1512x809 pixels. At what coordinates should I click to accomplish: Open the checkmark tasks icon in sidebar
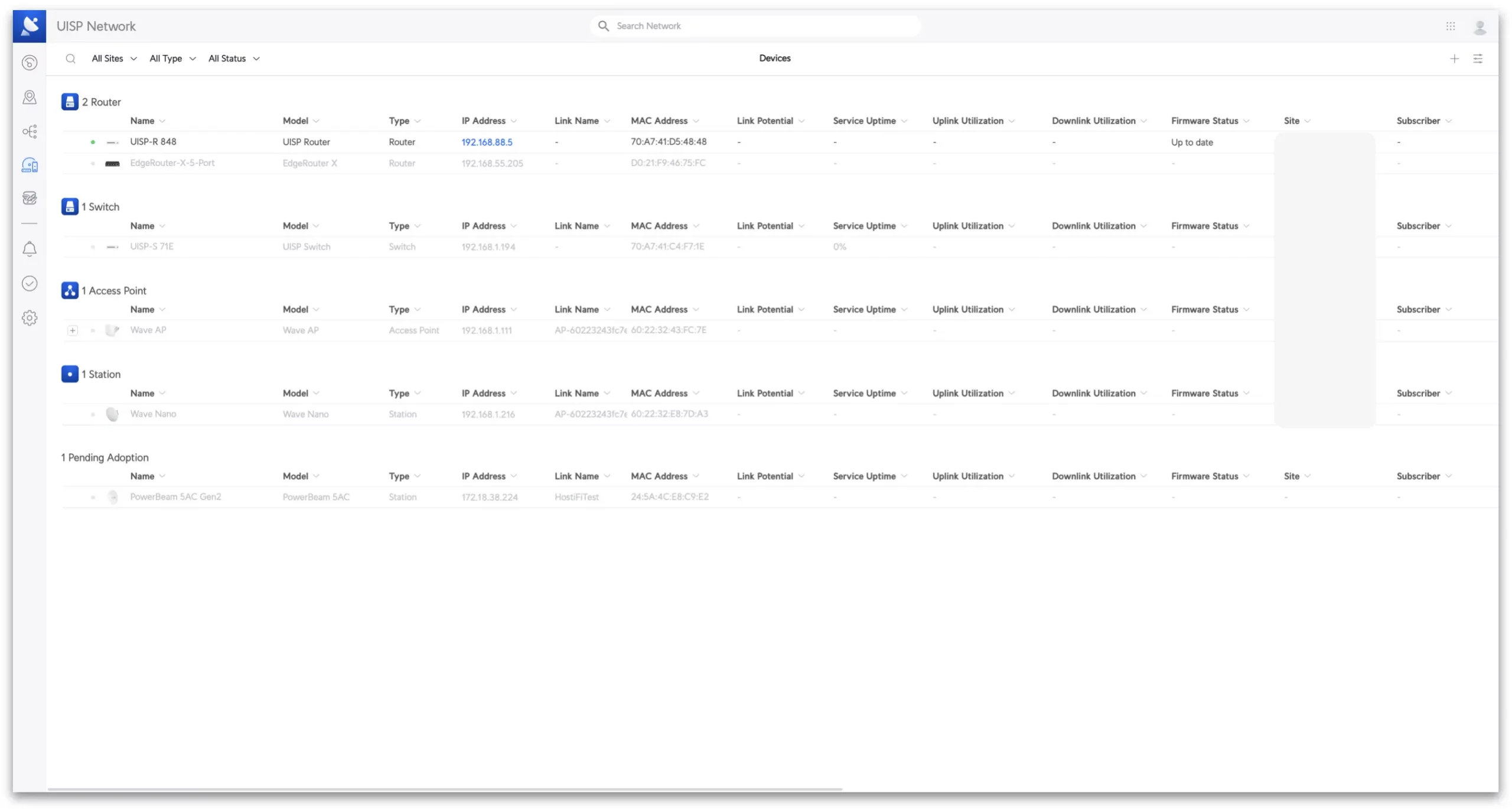[30, 284]
